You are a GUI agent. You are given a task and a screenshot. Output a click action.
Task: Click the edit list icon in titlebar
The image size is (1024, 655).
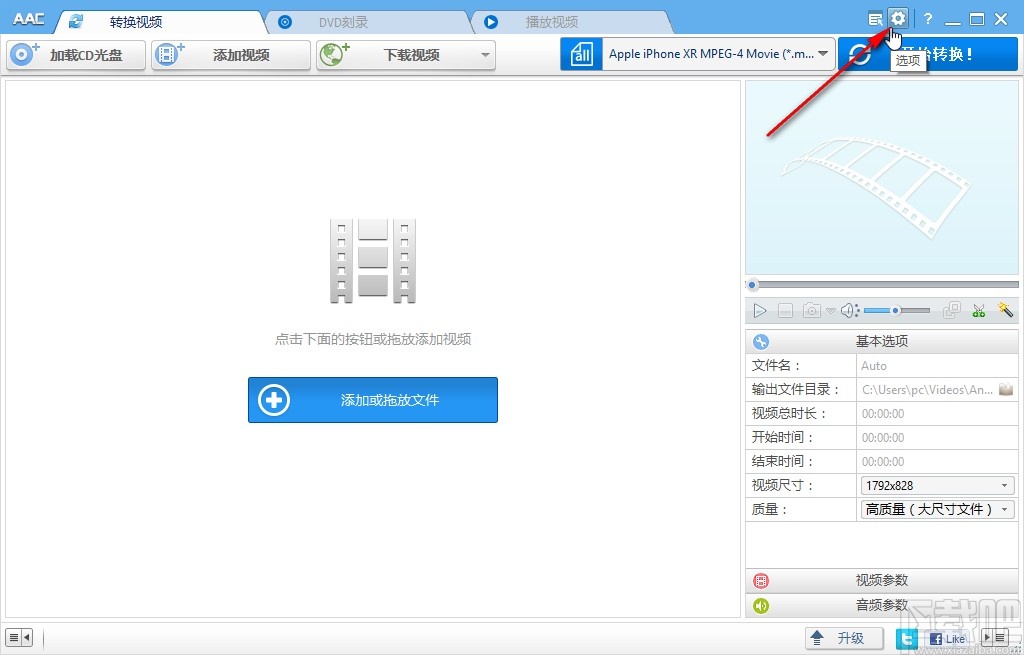pos(875,17)
